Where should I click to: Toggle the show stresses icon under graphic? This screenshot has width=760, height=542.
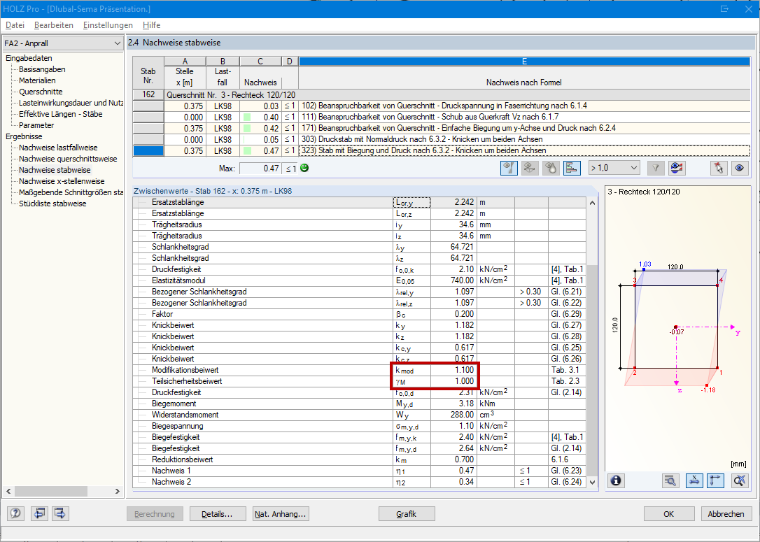695,480
